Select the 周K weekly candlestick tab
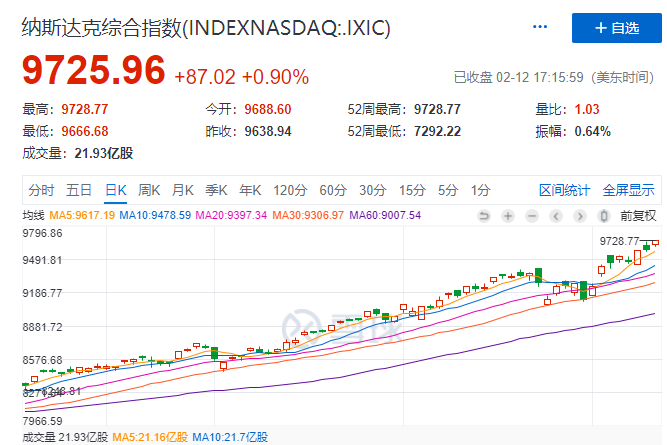Image resolution: width=667 pixels, height=445 pixels. 149,190
